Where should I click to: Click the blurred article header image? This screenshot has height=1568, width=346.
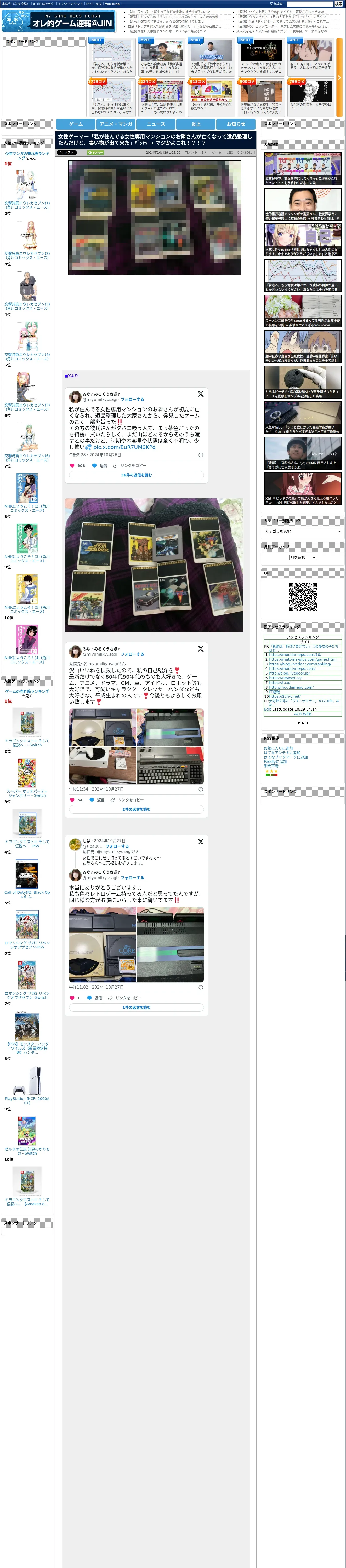click(x=155, y=217)
